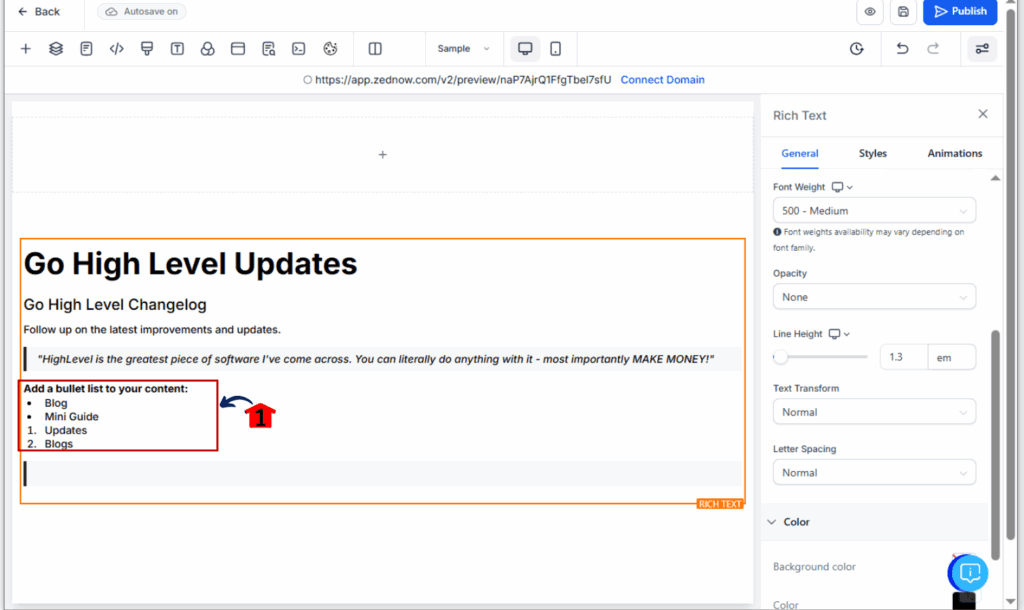The height and width of the screenshot is (610, 1024).
Task: Open the pages document icon in toolbar
Action: click(86, 49)
